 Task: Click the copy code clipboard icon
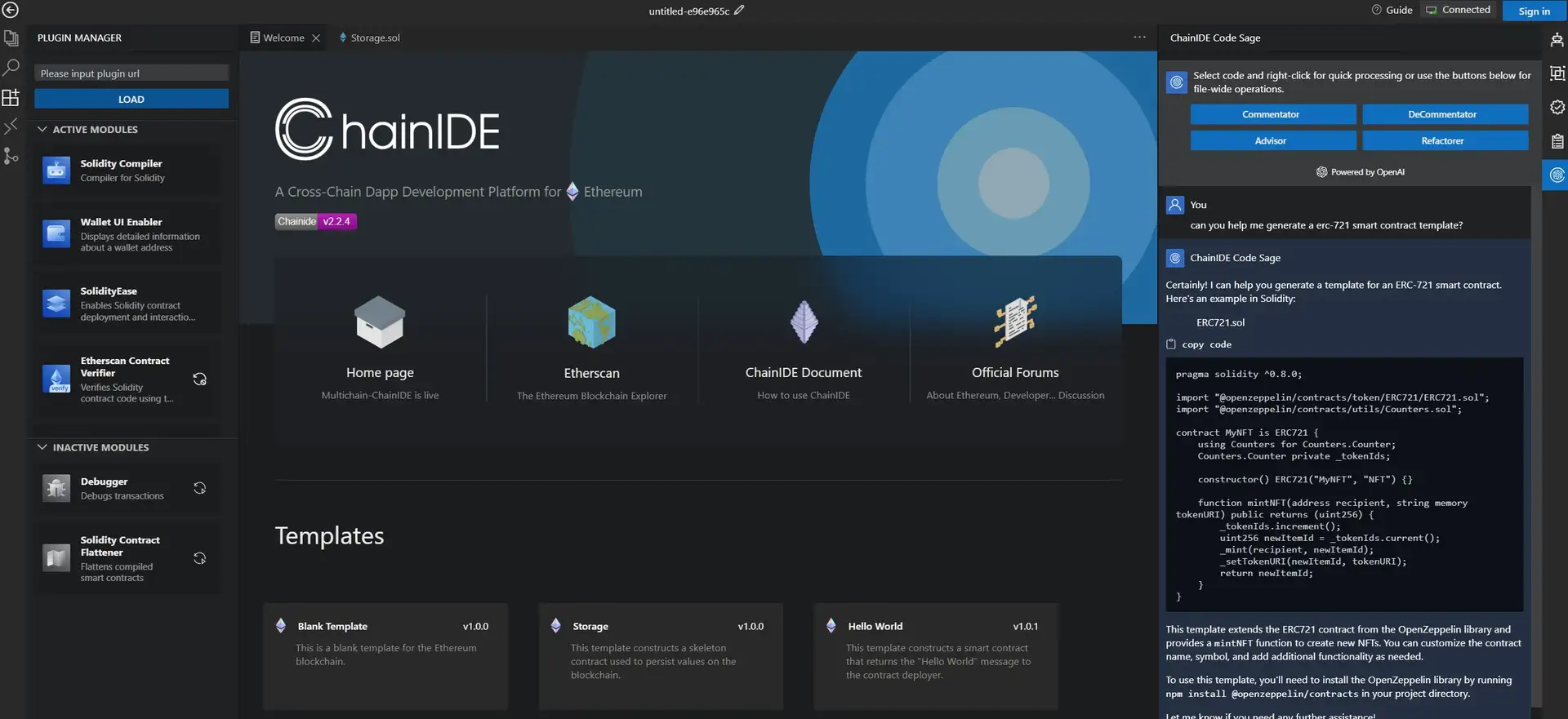pyautogui.click(x=1171, y=344)
